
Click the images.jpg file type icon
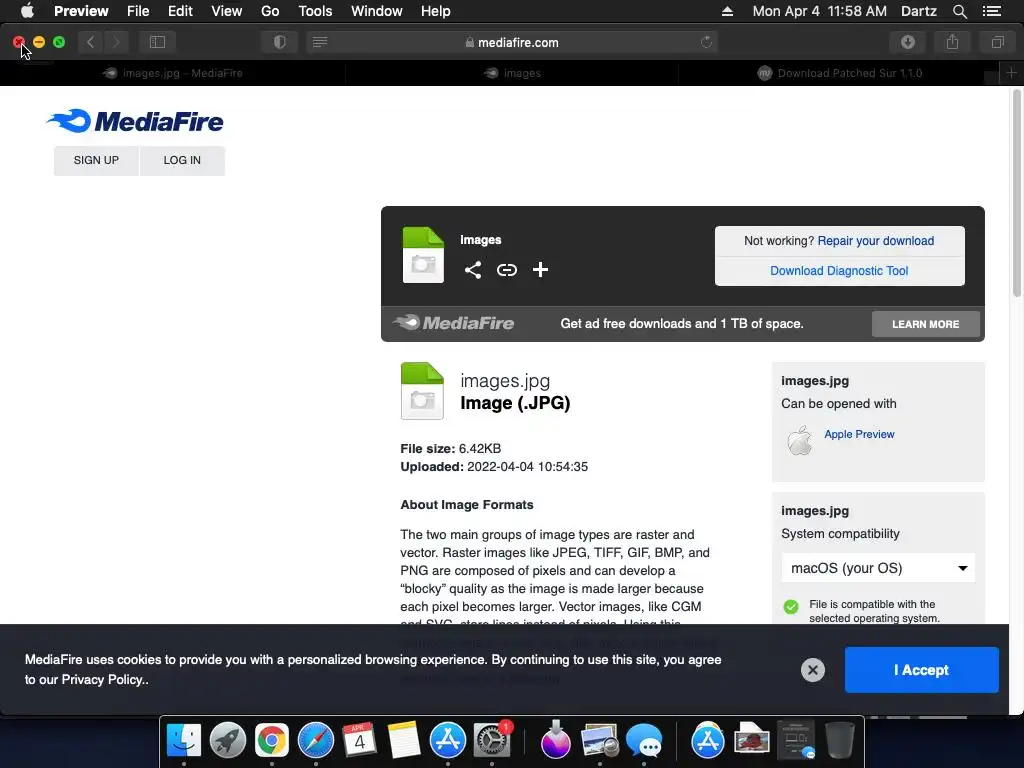tap(422, 391)
